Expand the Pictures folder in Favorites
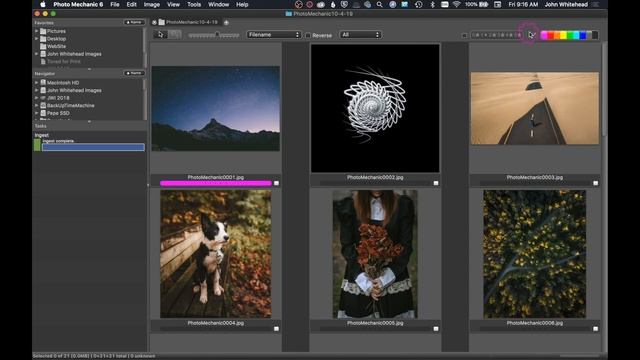The image size is (640, 360). [37, 31]
